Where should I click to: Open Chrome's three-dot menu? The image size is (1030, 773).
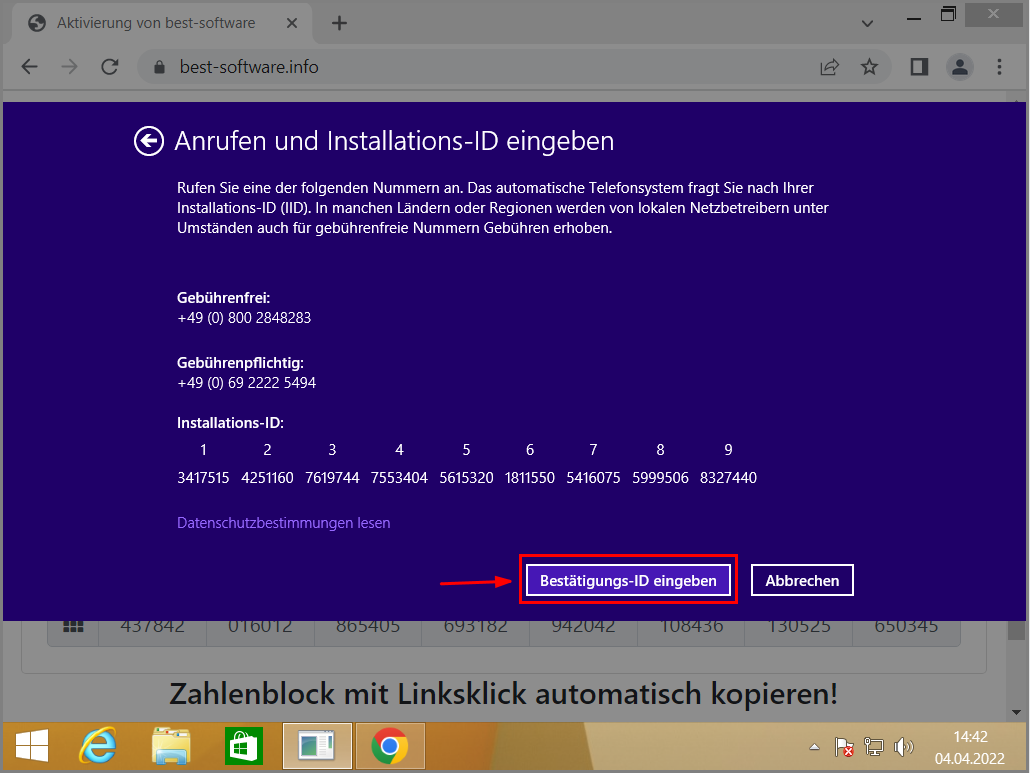tap(999, 66)
